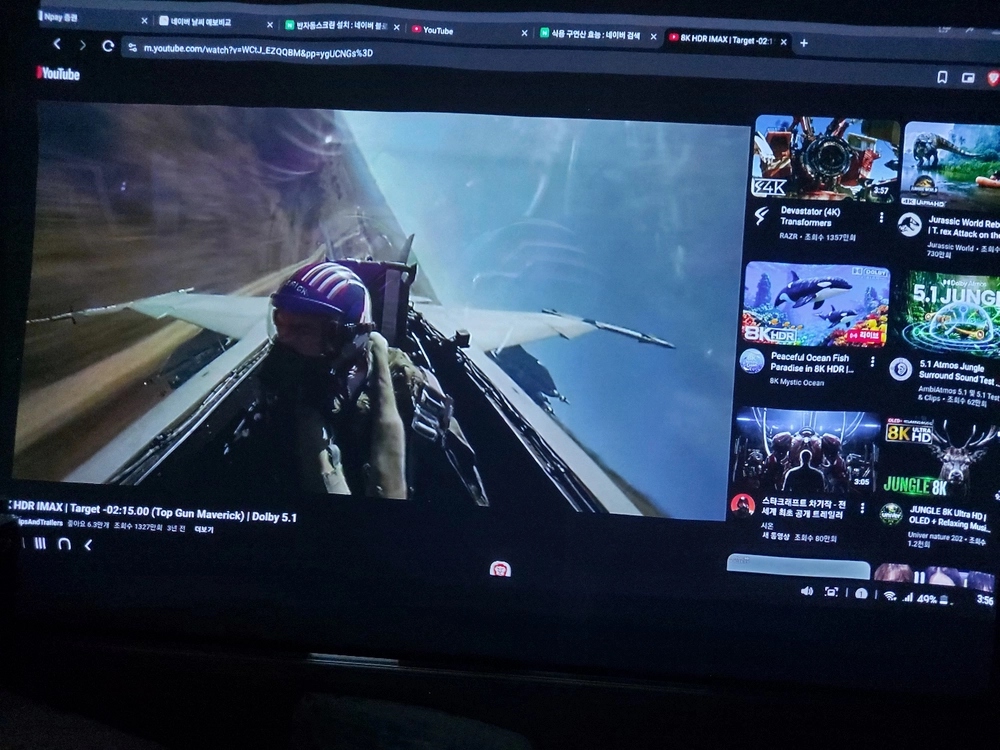The image size is (1000, 750).
Task: Click 스타크래프트 차기작 video title
Action: click(802, 509)
